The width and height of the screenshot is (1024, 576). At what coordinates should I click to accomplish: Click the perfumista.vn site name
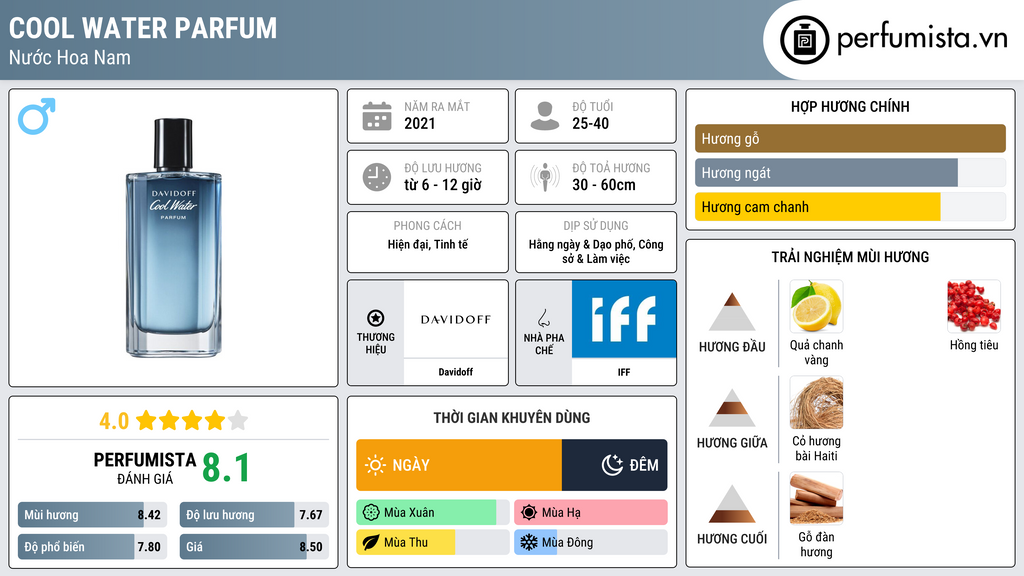coord(922,39)
